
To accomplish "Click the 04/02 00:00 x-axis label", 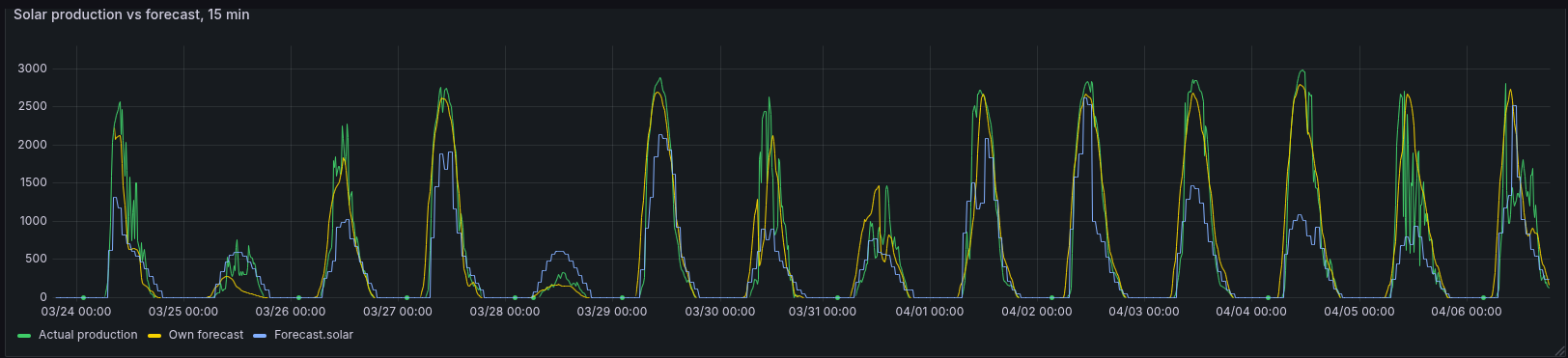I will pos(1037,312).
